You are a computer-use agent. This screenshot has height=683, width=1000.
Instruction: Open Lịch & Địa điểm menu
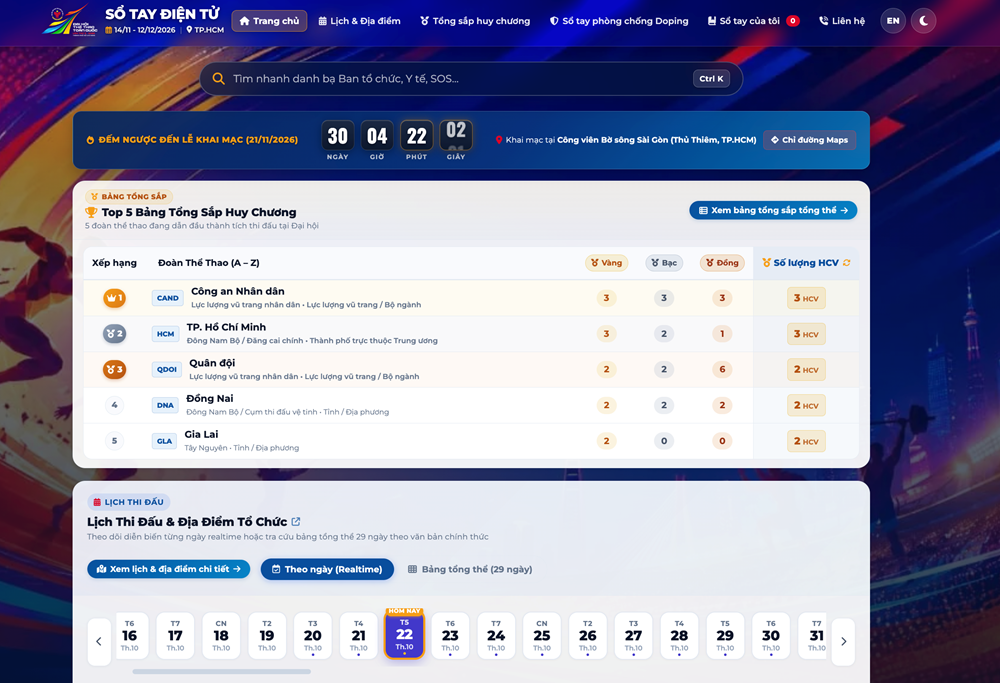coord(360,21)
